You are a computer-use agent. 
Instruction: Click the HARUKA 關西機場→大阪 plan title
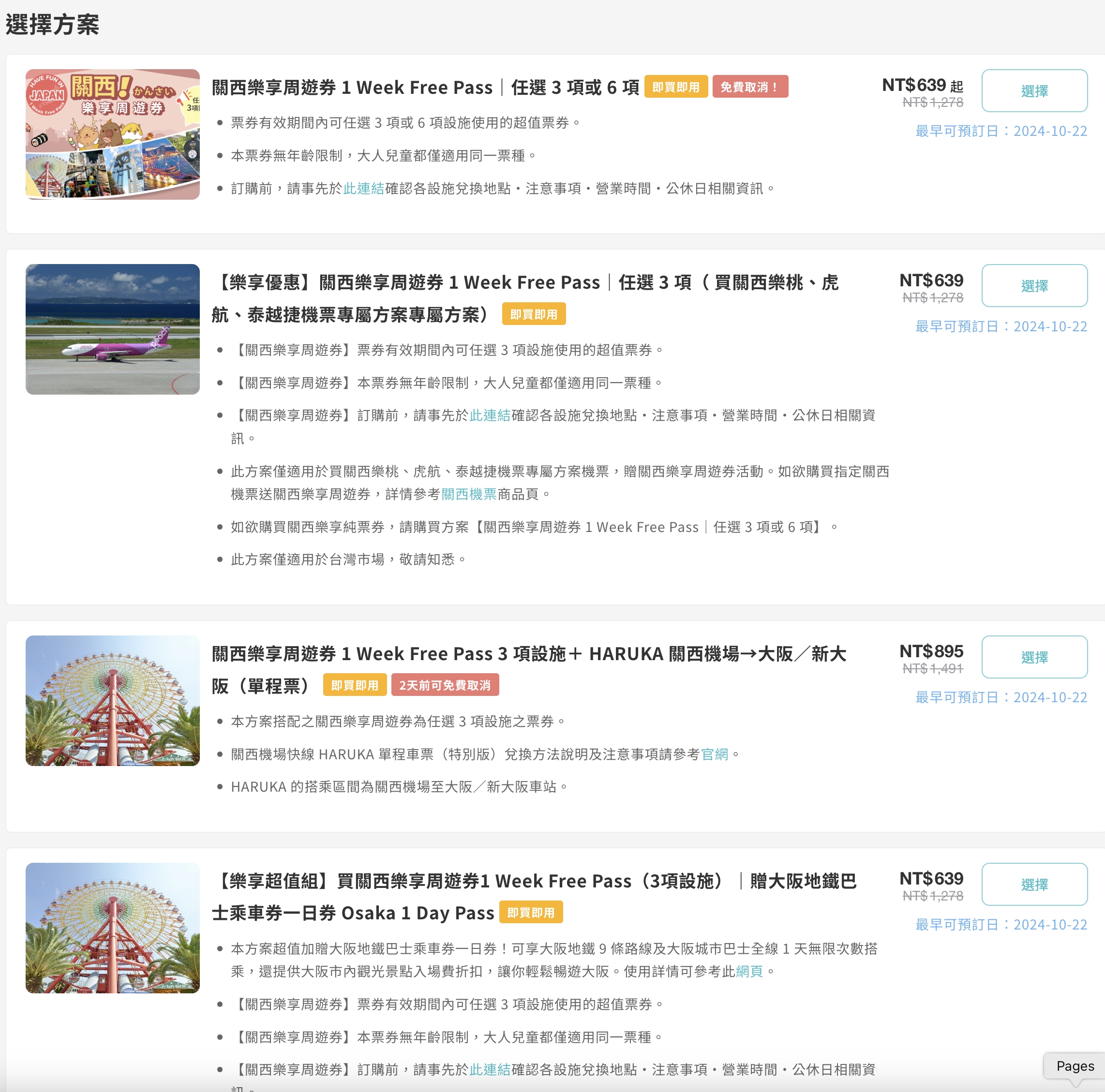pyautogui.click(x=529, y=669)
